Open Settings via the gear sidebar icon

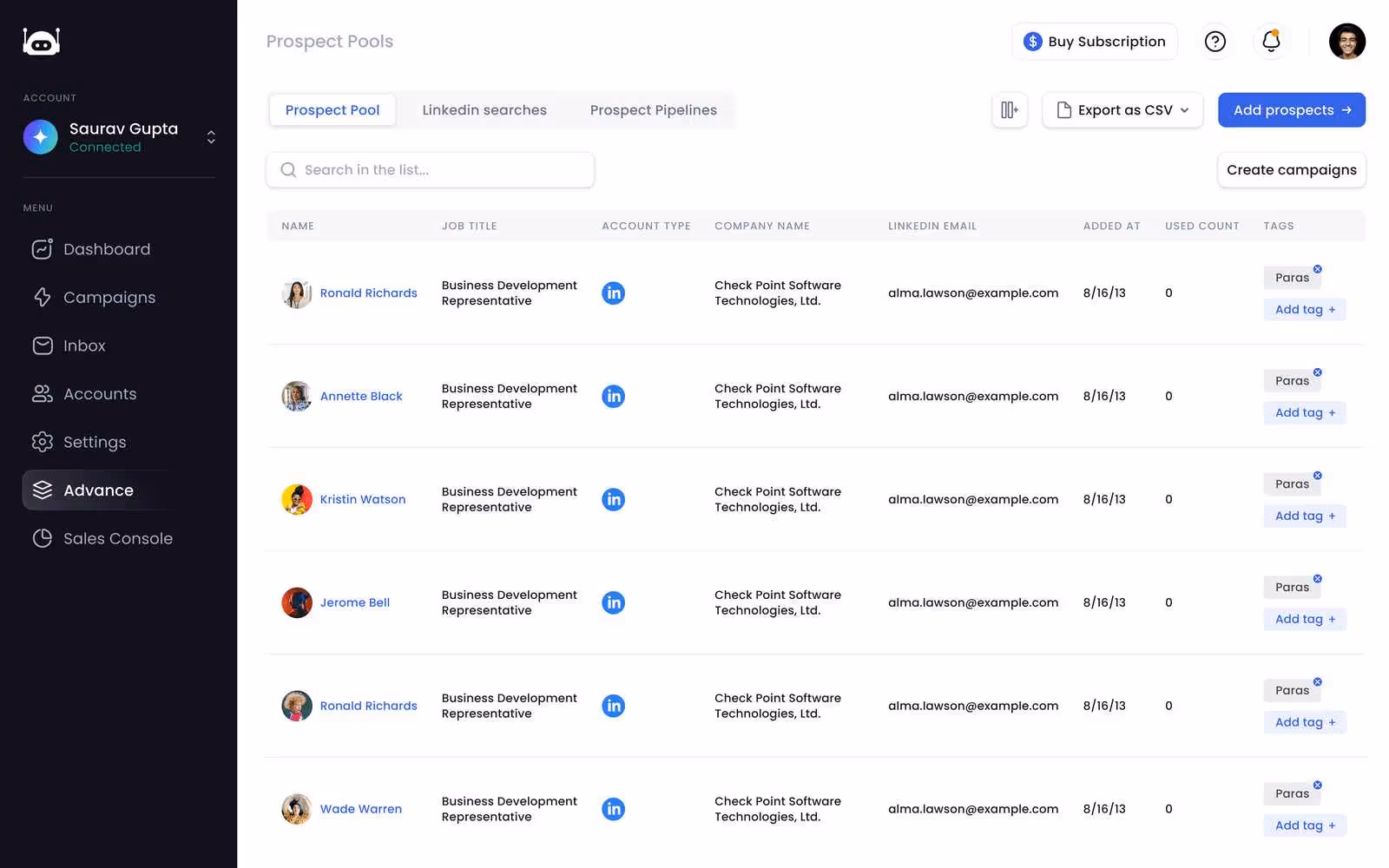[43, 442]
